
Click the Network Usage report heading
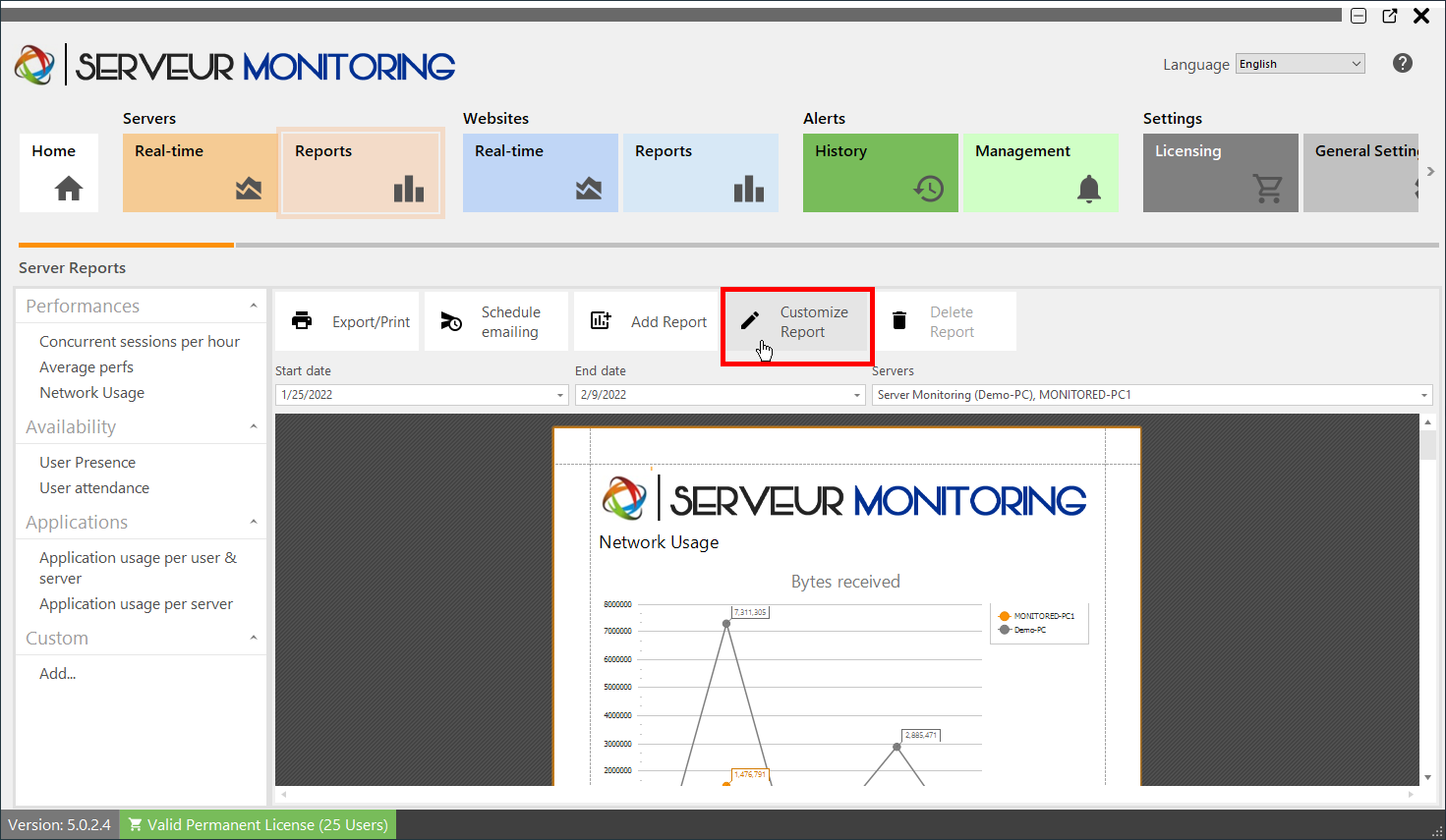coord(659,542)
